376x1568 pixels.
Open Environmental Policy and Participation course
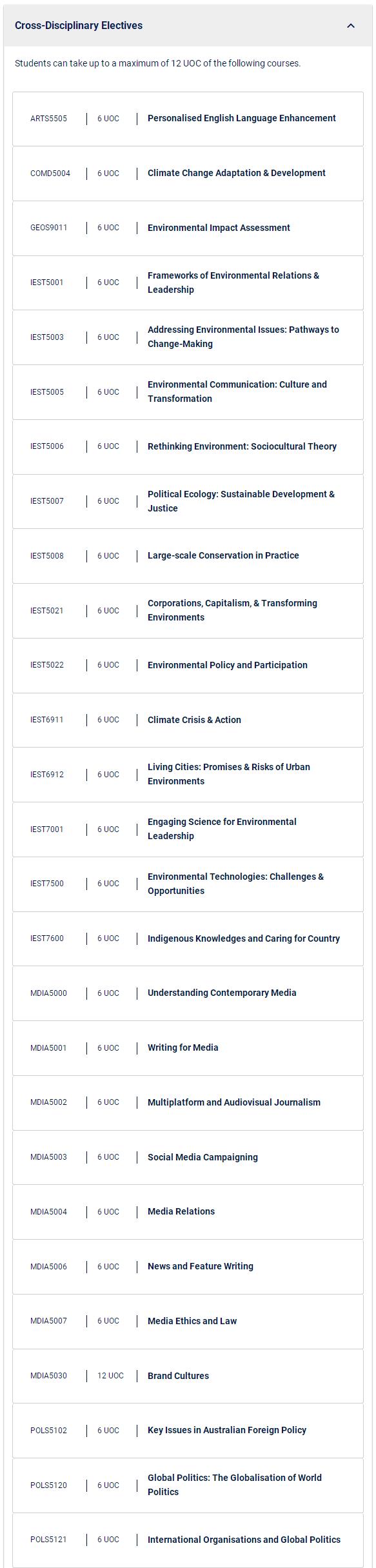click(227, 665)
